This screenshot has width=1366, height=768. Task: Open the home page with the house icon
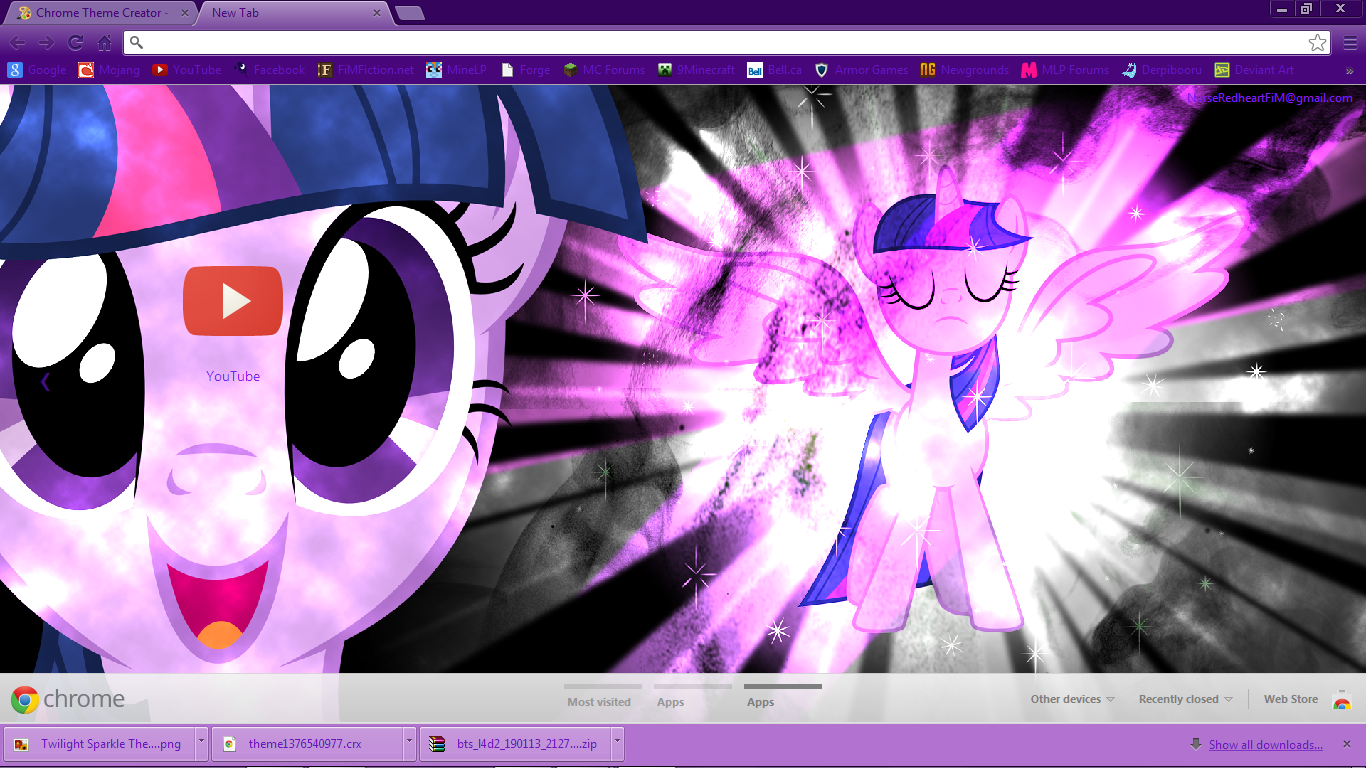click(x=104, y=43)
